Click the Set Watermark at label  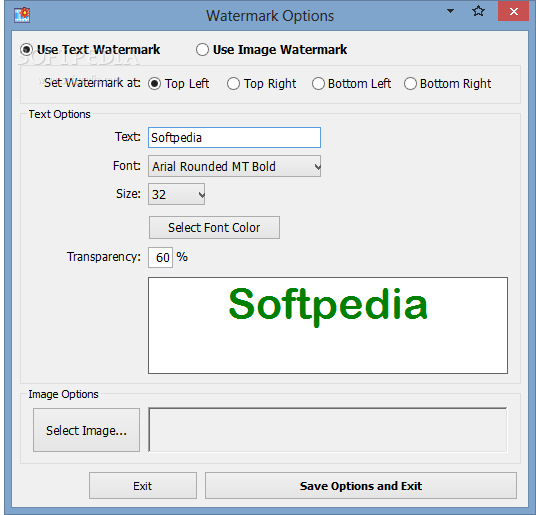(92, 83)
